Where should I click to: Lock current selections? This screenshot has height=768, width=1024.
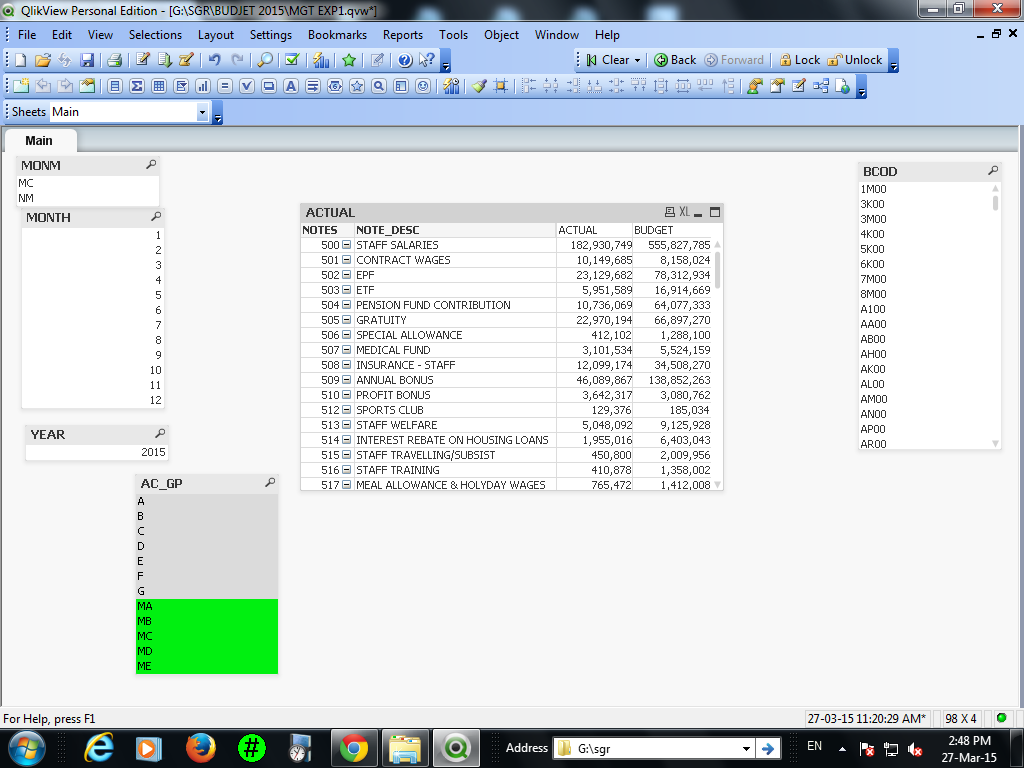(x=799, y=60)
